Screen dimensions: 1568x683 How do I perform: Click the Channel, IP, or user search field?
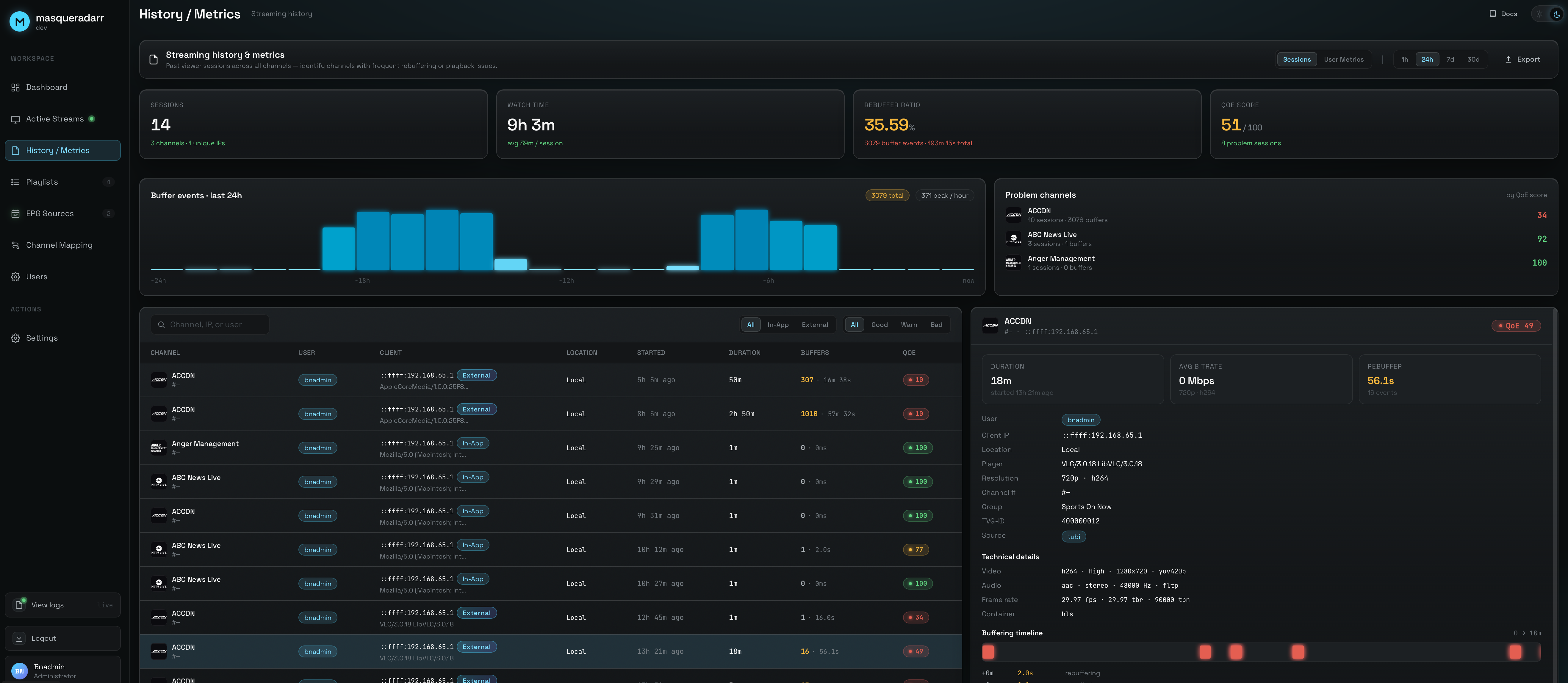tap(210, 325)
